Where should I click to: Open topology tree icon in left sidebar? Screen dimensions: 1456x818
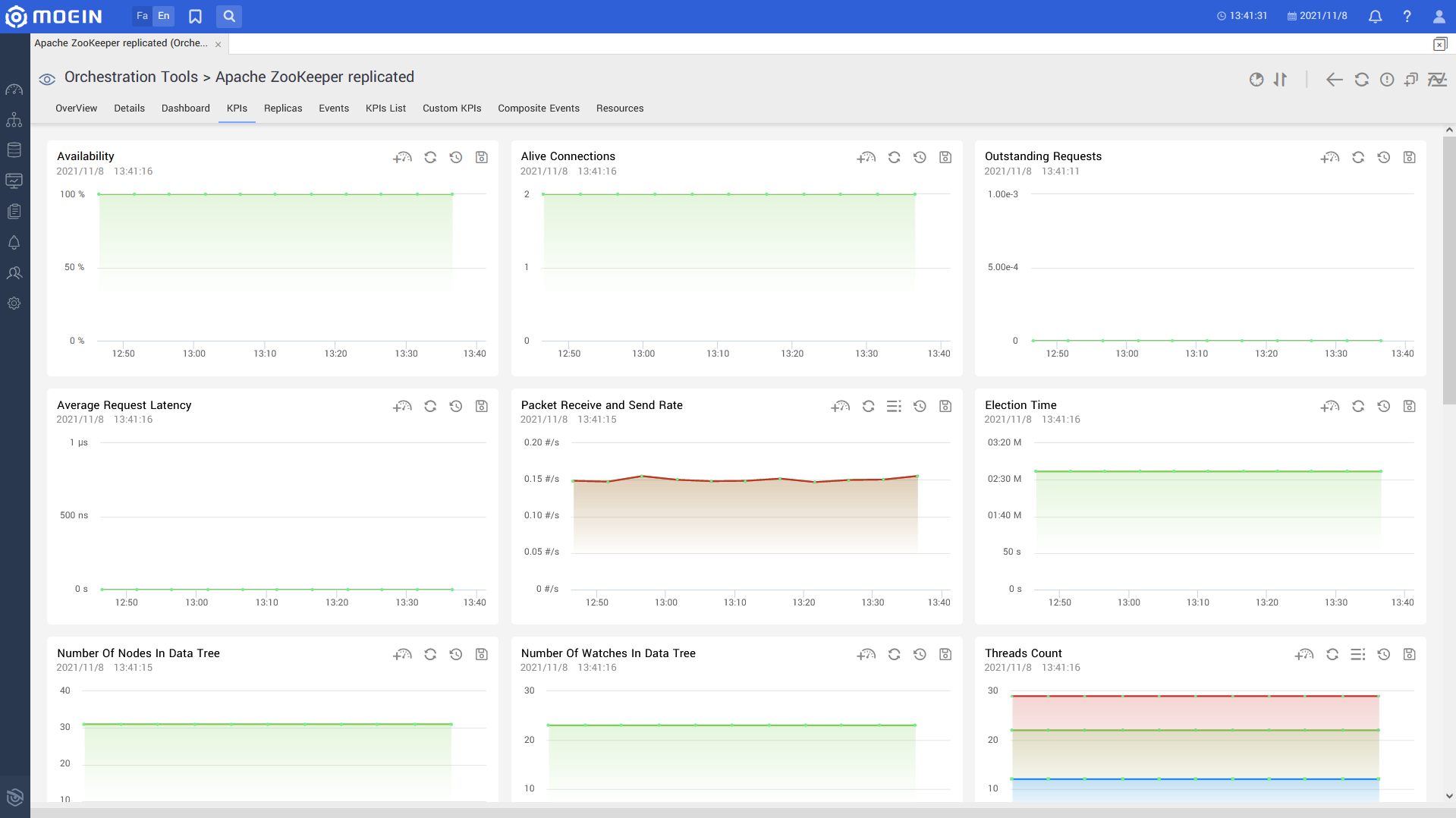(14, 120)
